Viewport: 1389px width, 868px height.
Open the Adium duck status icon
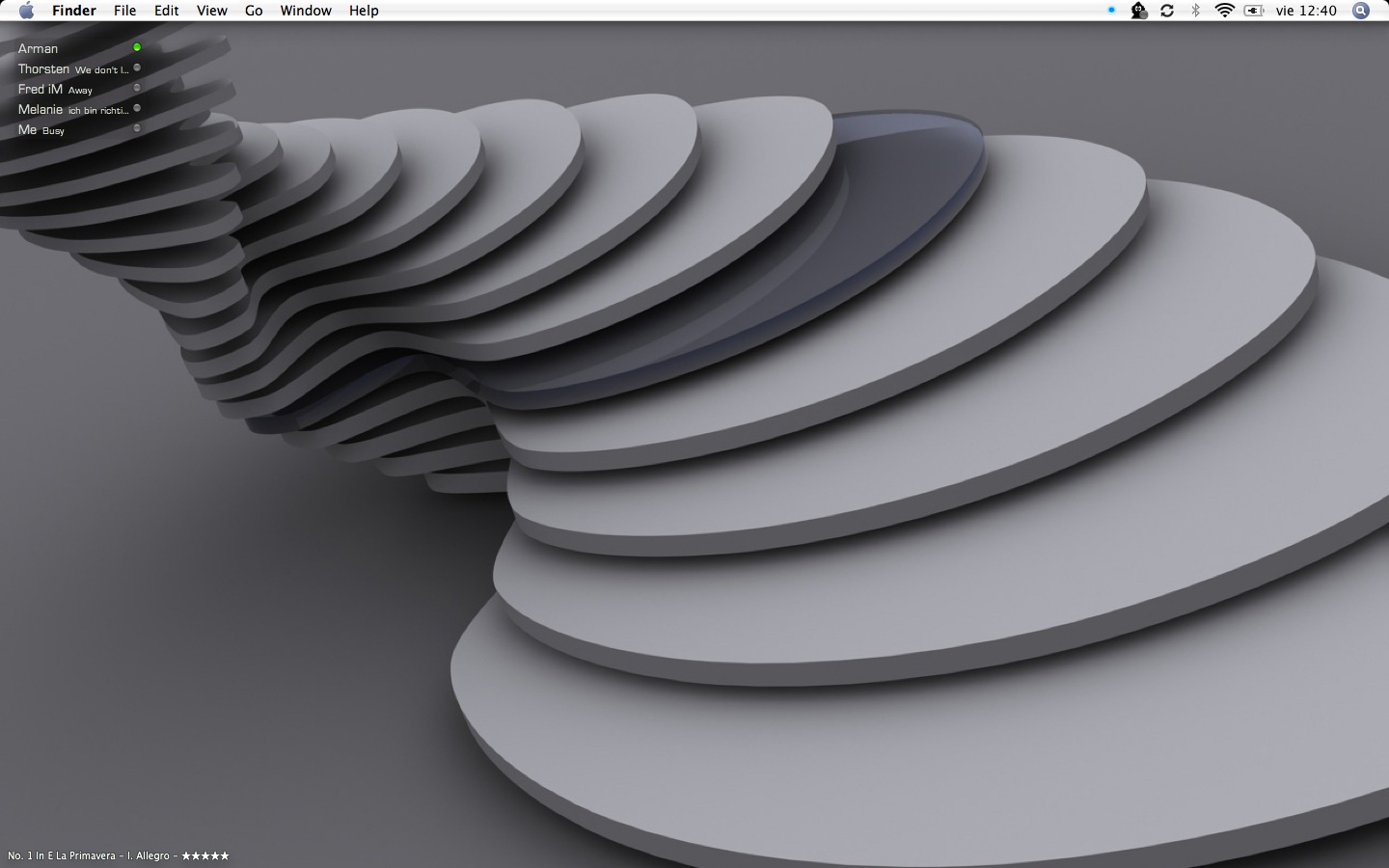click(x=1139, y=11)
